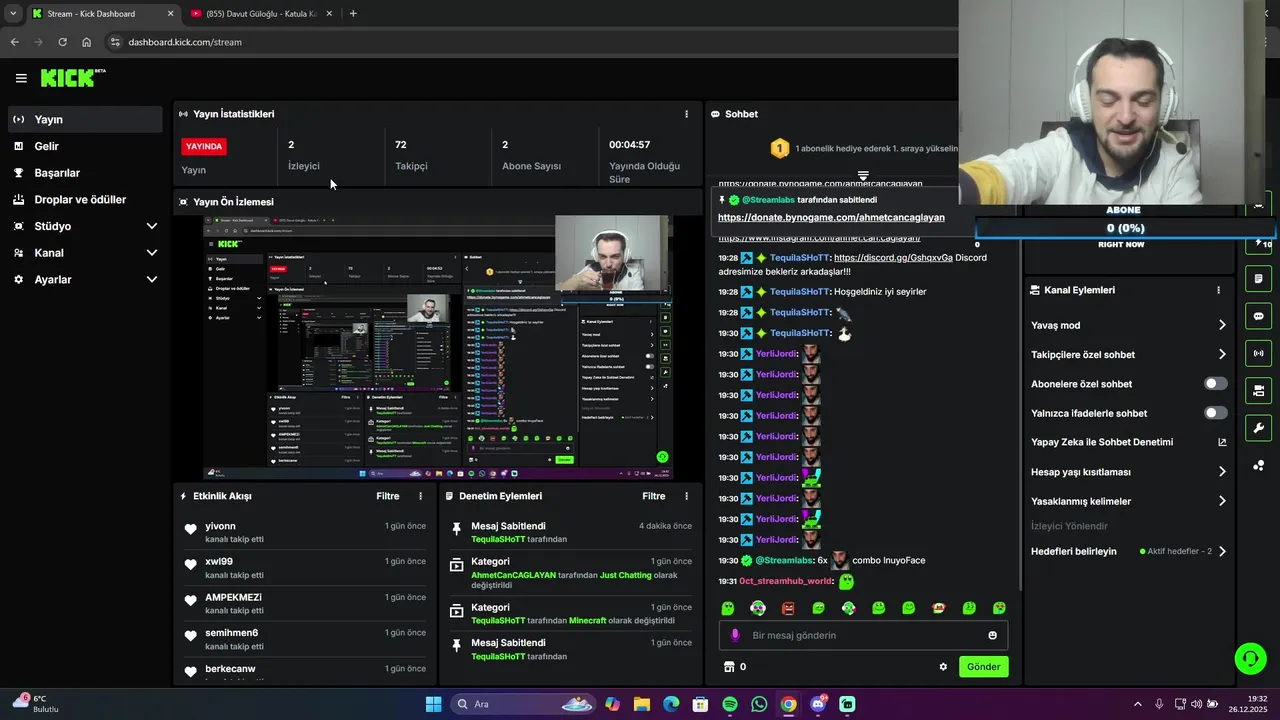The image size is (1280, 720).
Task: Open options menu of Kanal Eylemleri panel
Action: coord(1218,290)
